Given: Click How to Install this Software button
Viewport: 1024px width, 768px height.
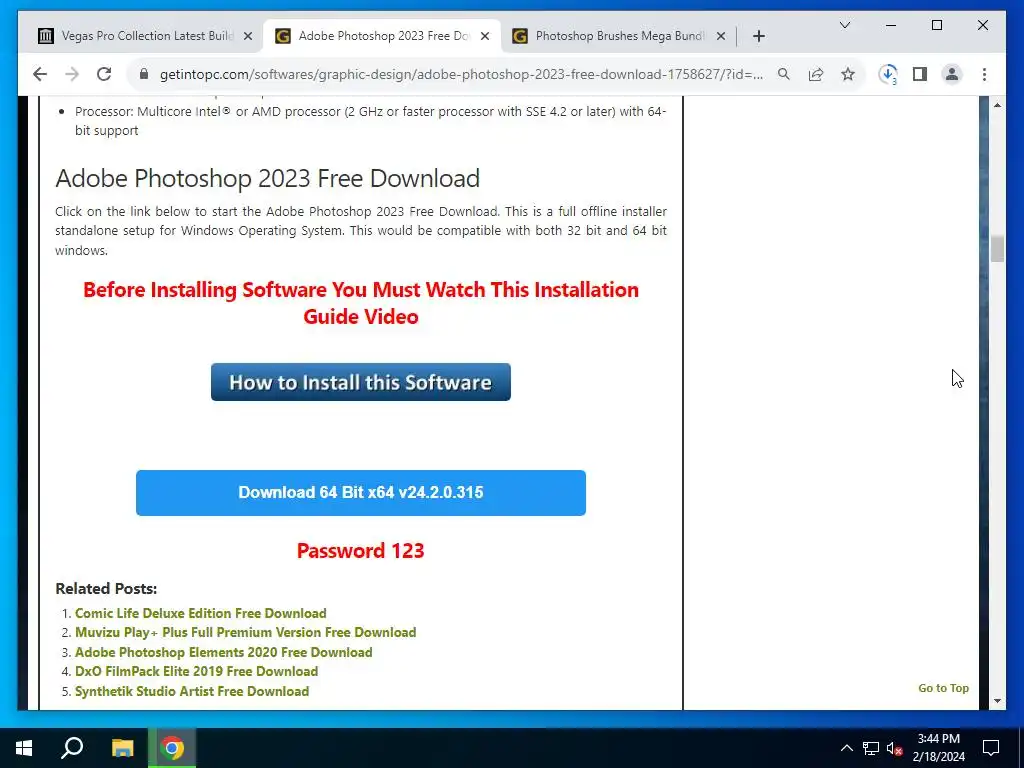Looking at the screenshot, I should (x=360, y=382).
